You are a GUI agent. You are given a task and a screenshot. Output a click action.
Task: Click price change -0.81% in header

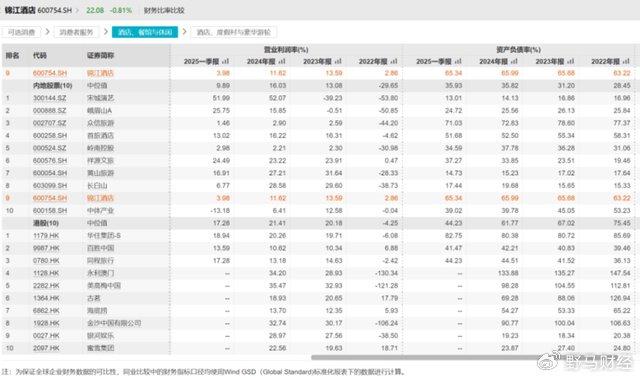[121, 10]
